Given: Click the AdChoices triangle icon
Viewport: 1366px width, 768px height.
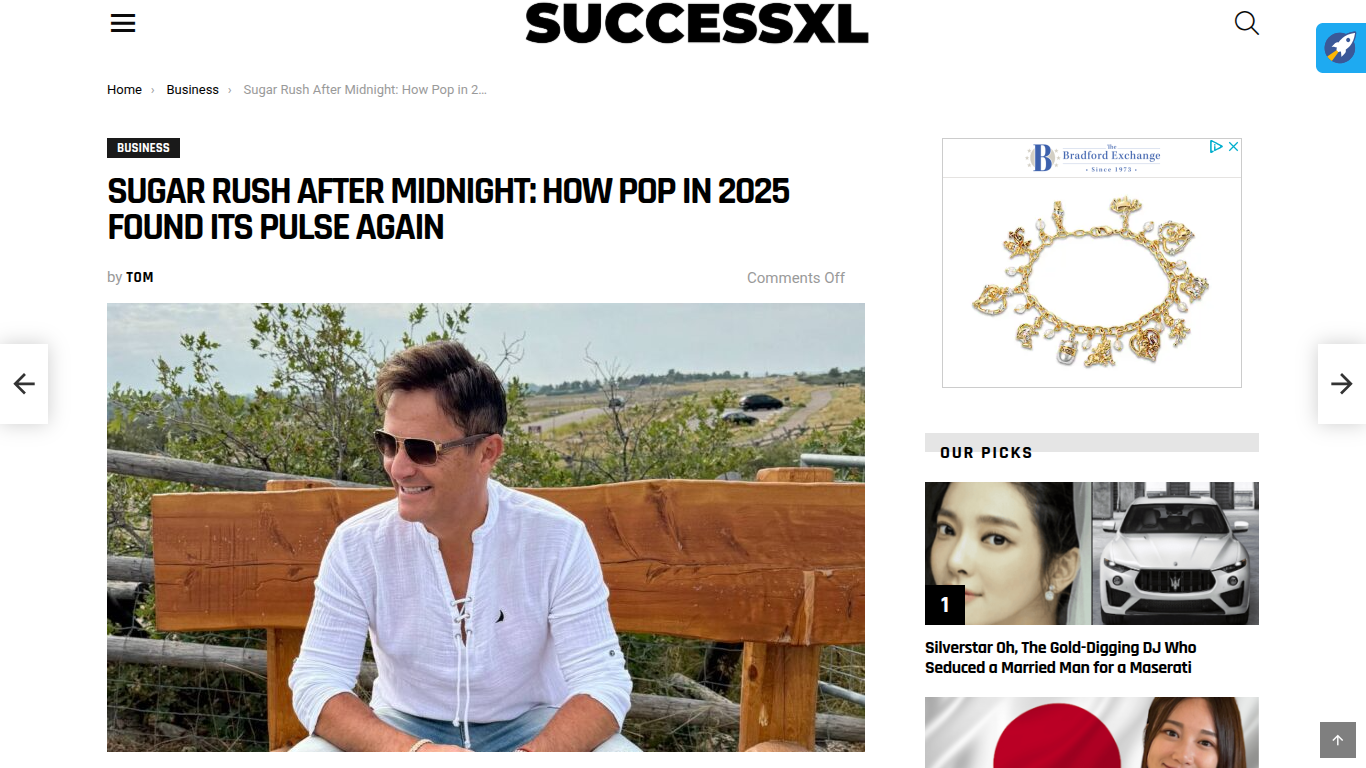Looking at the screenshot, I should (1216, 146).
